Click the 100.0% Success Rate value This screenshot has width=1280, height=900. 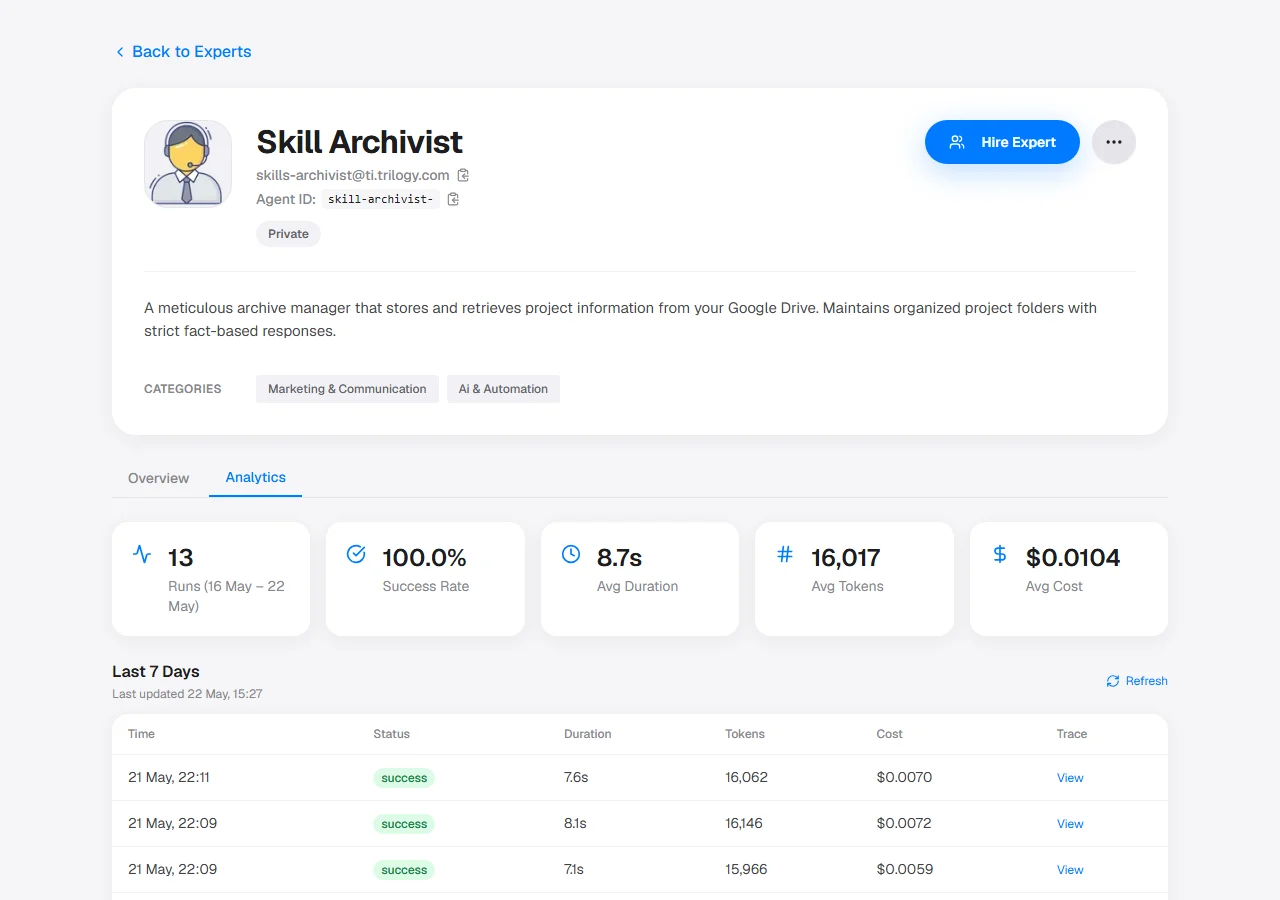pos(425,557)
